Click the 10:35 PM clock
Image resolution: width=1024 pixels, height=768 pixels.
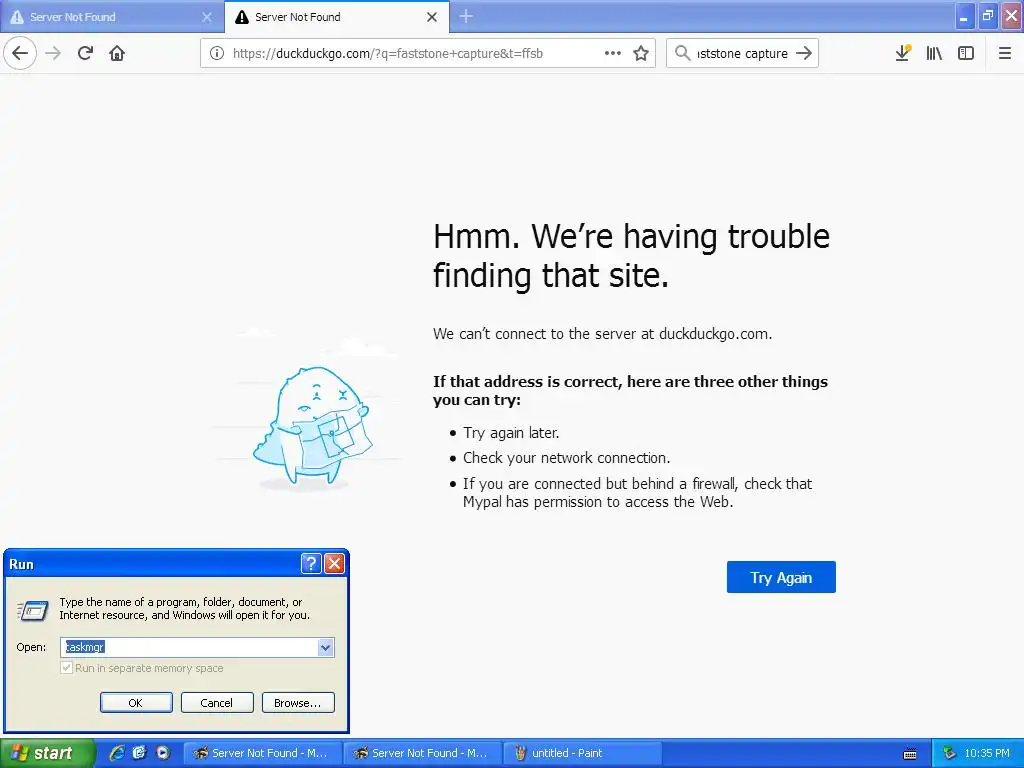click(x=987, y=753)
